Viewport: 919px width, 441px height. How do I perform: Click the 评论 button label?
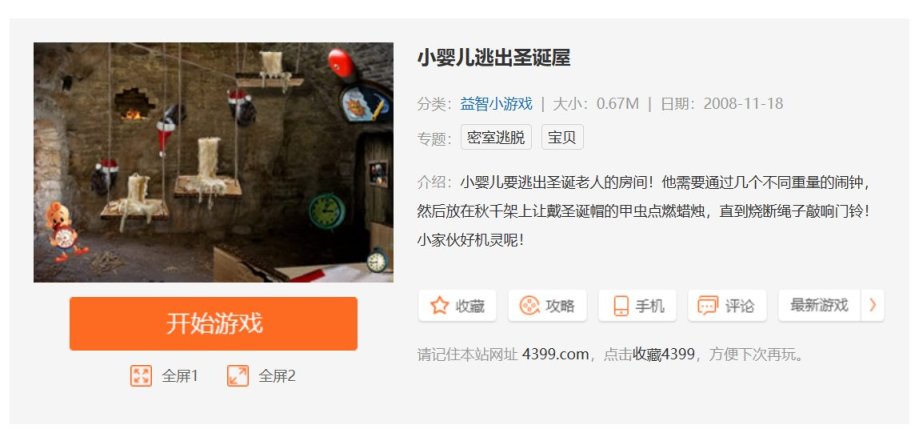click(740, 306)
